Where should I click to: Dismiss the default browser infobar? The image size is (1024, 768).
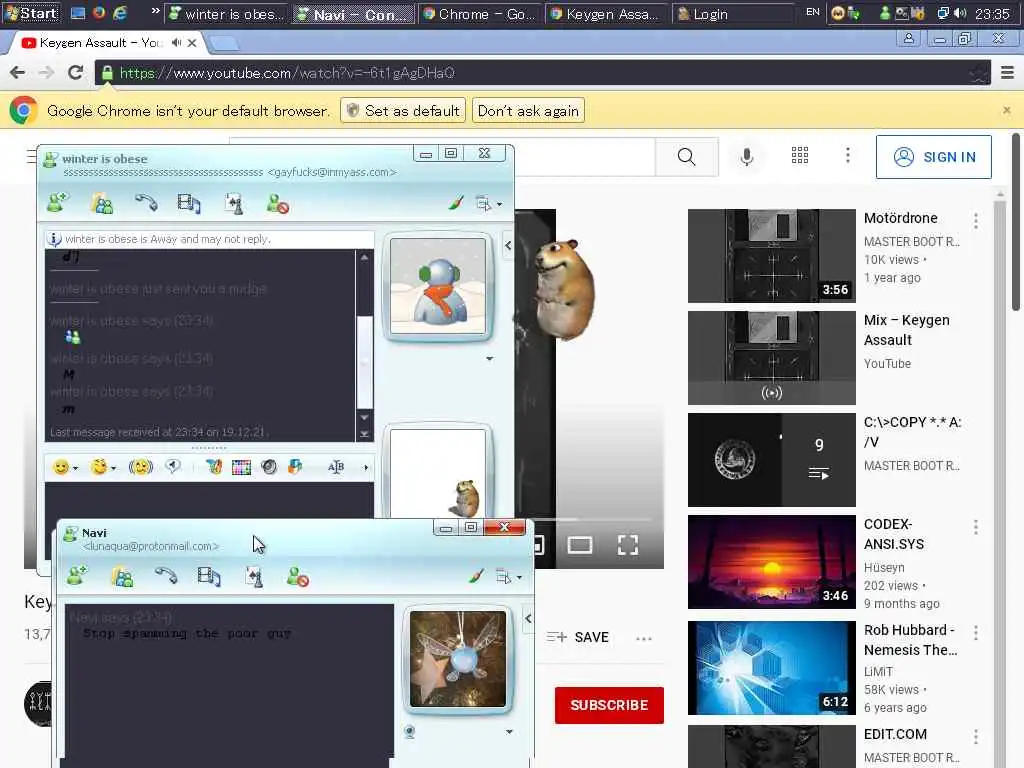(1007, 110)
